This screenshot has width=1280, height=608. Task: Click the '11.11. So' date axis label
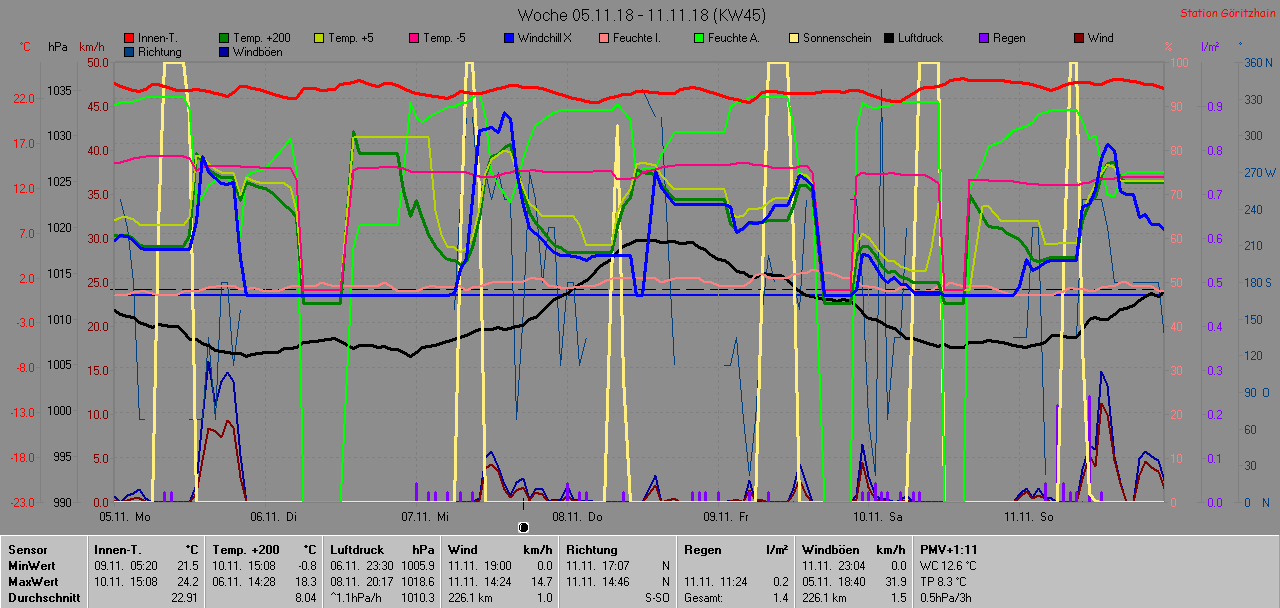tap(1029, 516)
